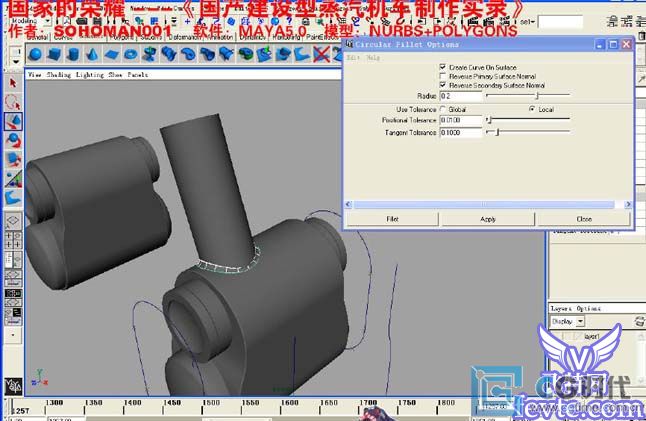Open the Layers menu in layer editor
Screen dimensions: 646x421
coord(561,308)
